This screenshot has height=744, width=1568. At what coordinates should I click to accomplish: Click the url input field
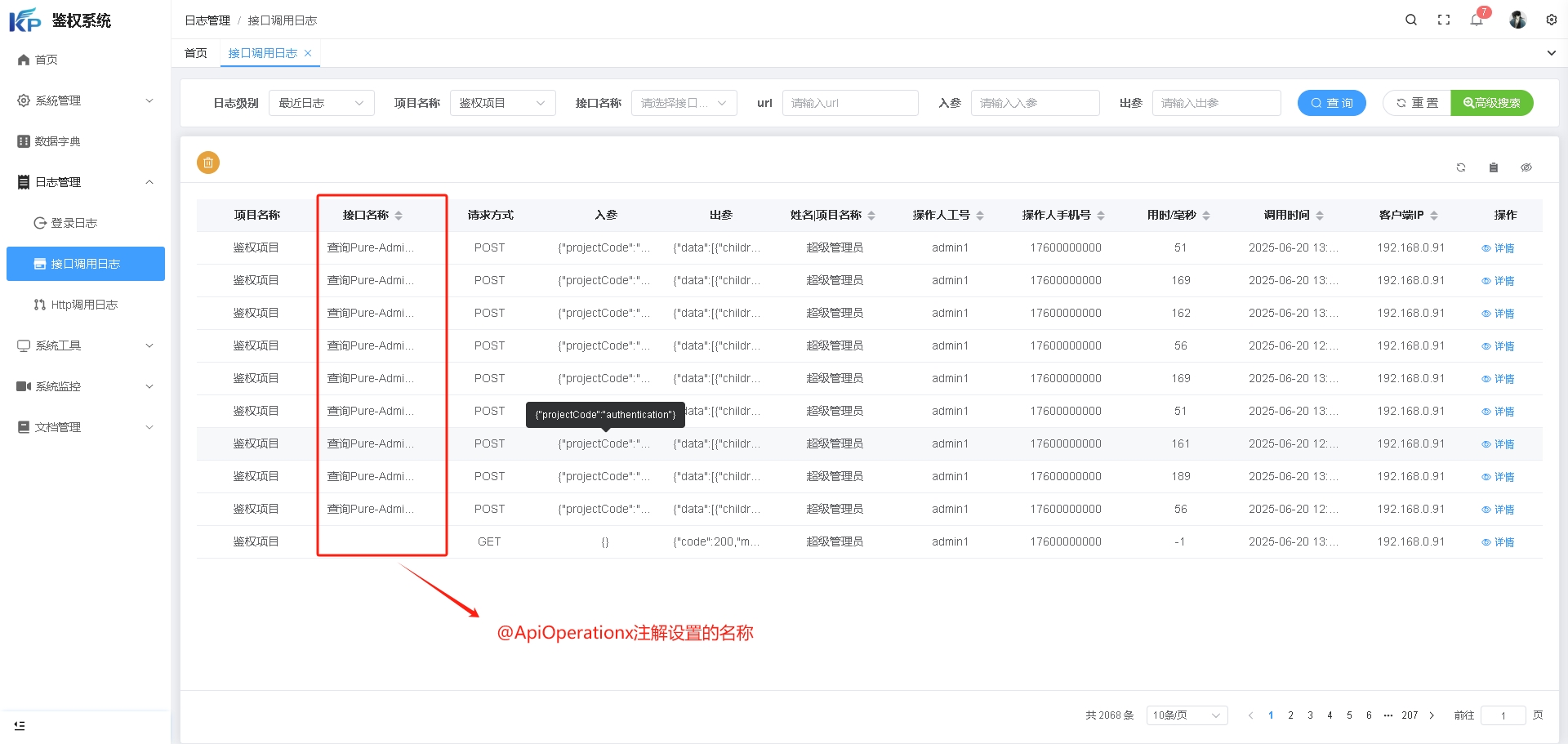click(x=849, y=103)
